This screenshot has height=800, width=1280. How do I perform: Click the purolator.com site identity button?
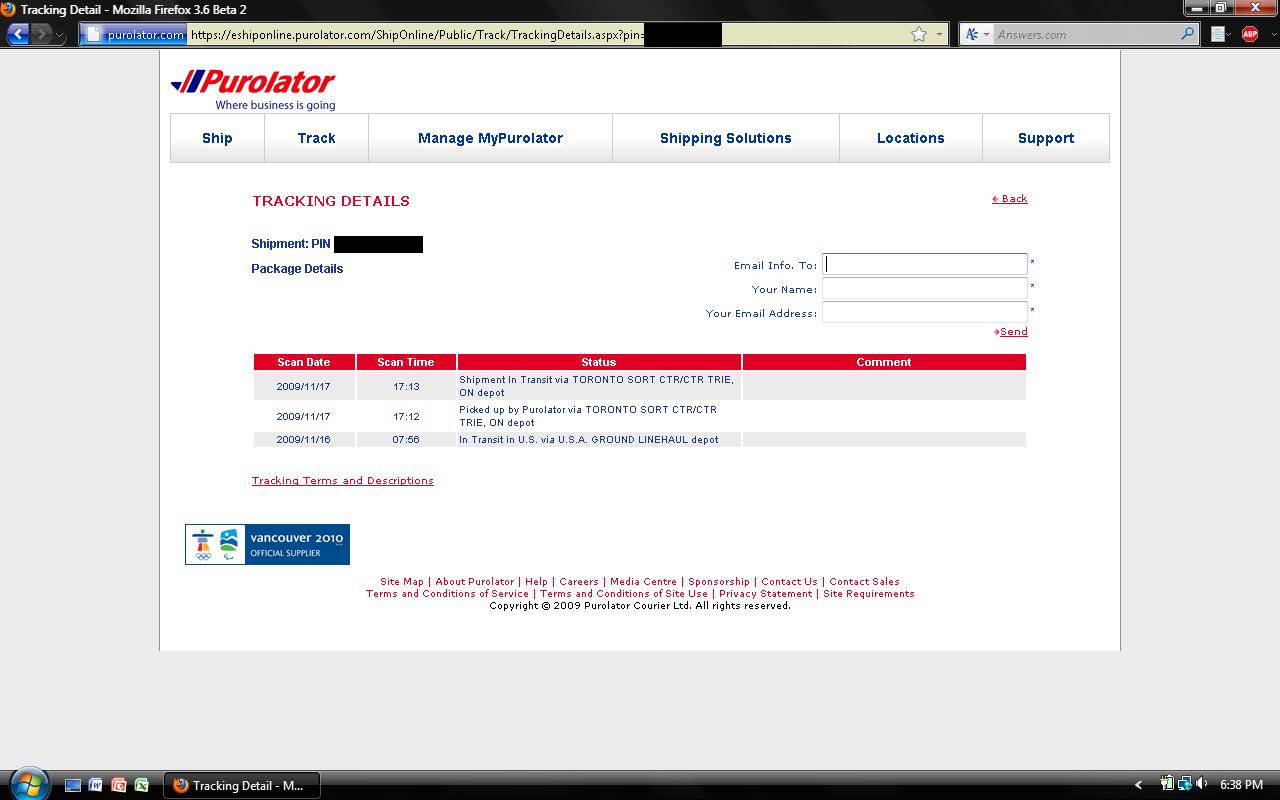(134, 34)
